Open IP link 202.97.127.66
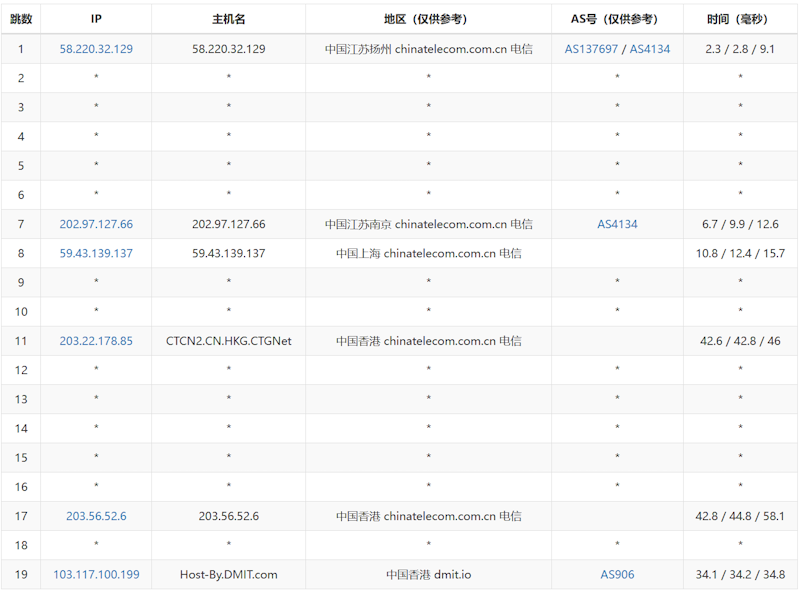This screenshot has width=800, height=594. coord(96,224)
